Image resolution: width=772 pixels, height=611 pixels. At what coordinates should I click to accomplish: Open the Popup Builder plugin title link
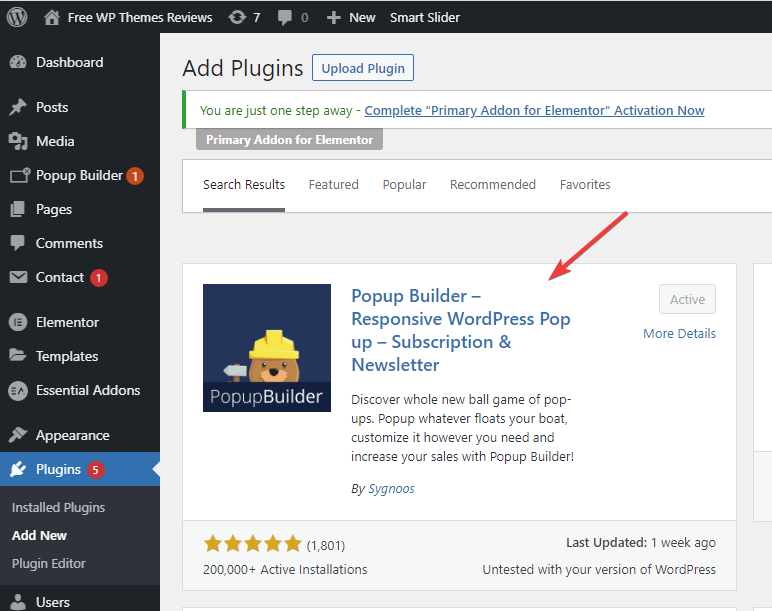(x=460, y=330)
